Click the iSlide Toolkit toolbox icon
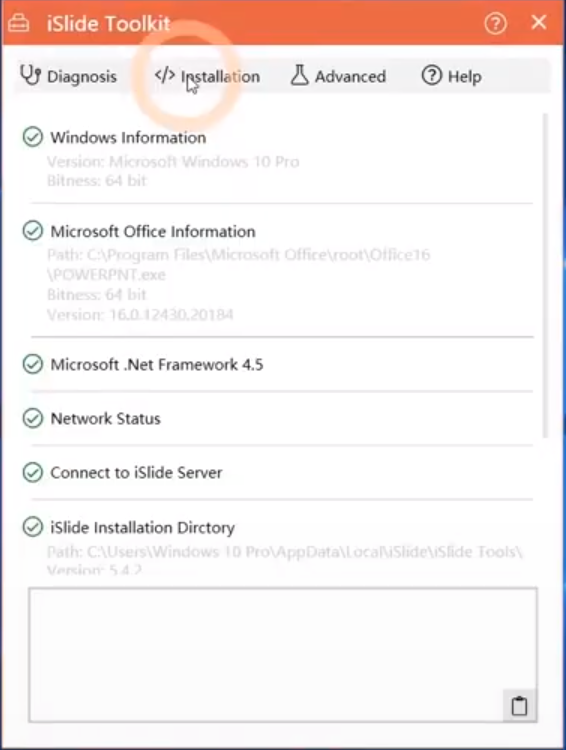The width and height of the screenshot is (566, 750). tap(19, 23)
